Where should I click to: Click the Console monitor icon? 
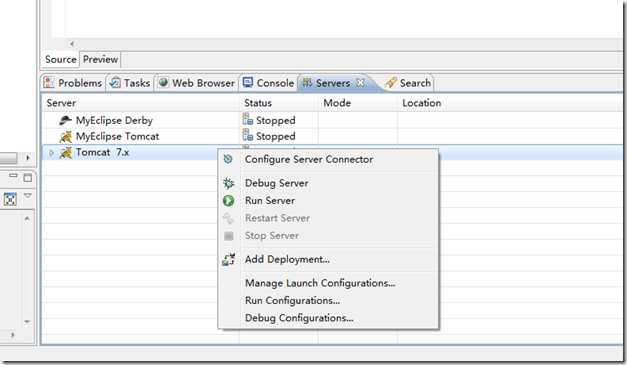point(248,82)
